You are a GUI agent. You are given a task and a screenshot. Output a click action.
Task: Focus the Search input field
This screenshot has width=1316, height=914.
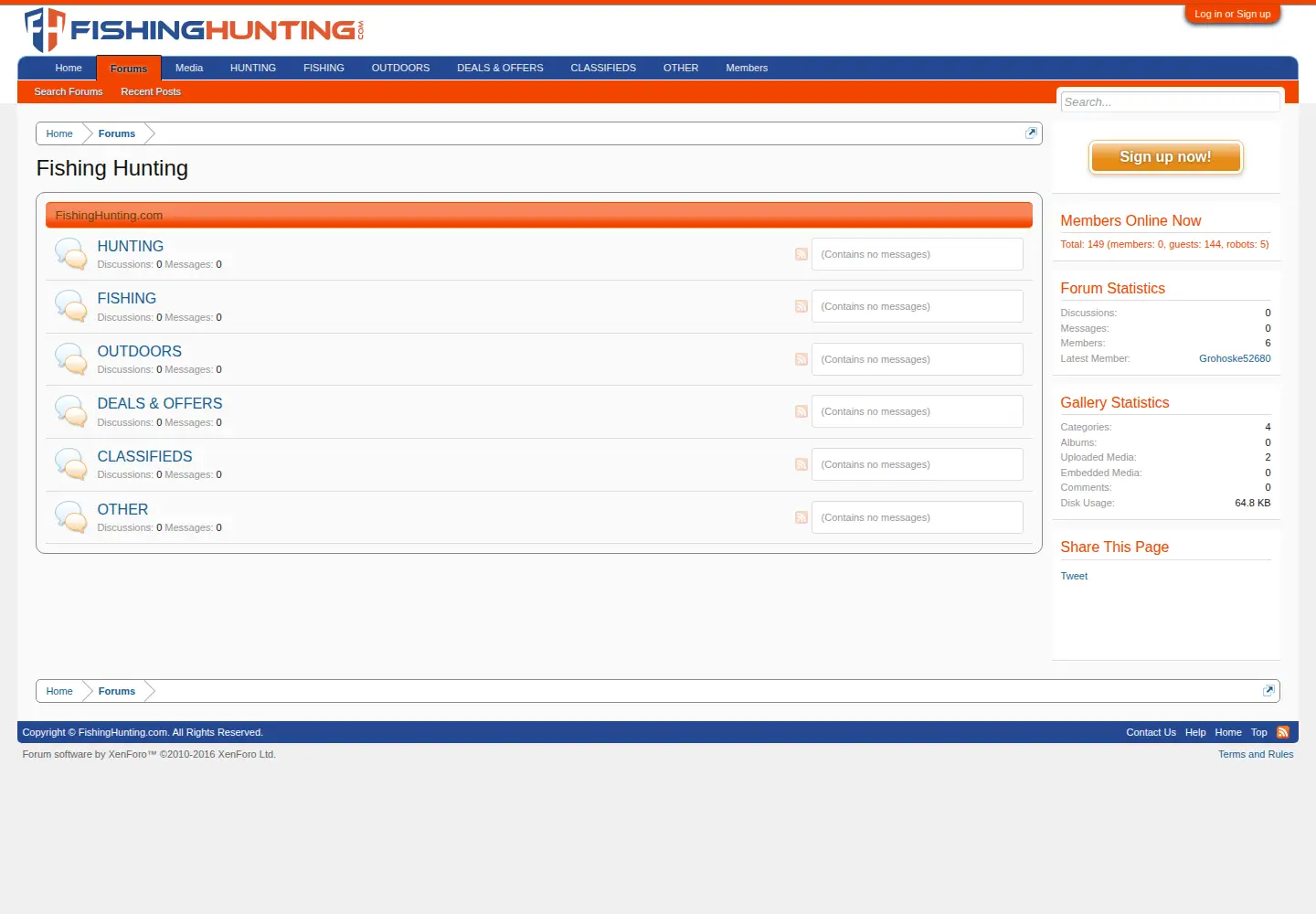coord(1171,101)
